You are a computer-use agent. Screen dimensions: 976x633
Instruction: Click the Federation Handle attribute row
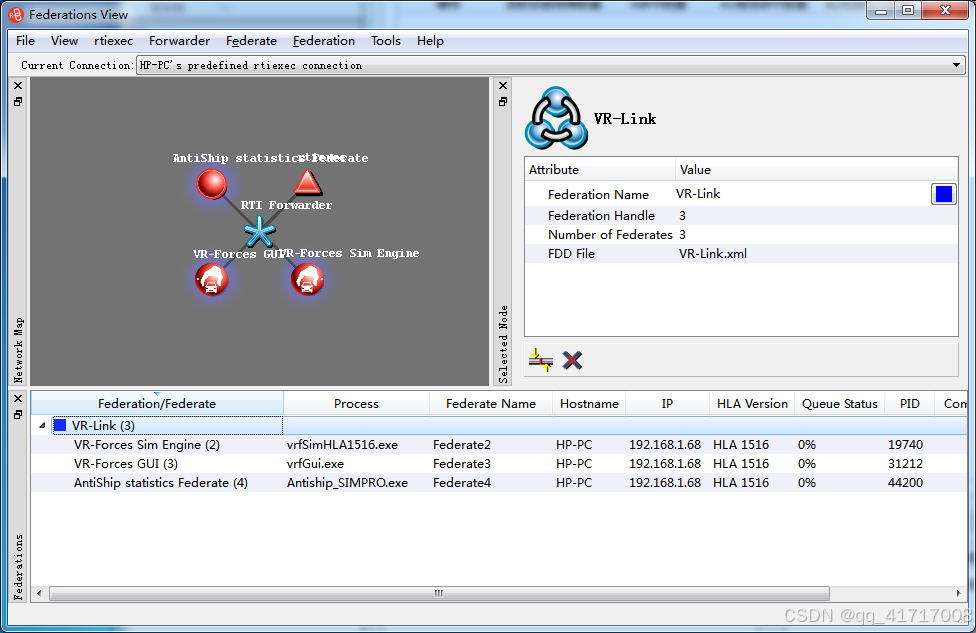pyautogui.click(x=741, y=215)
